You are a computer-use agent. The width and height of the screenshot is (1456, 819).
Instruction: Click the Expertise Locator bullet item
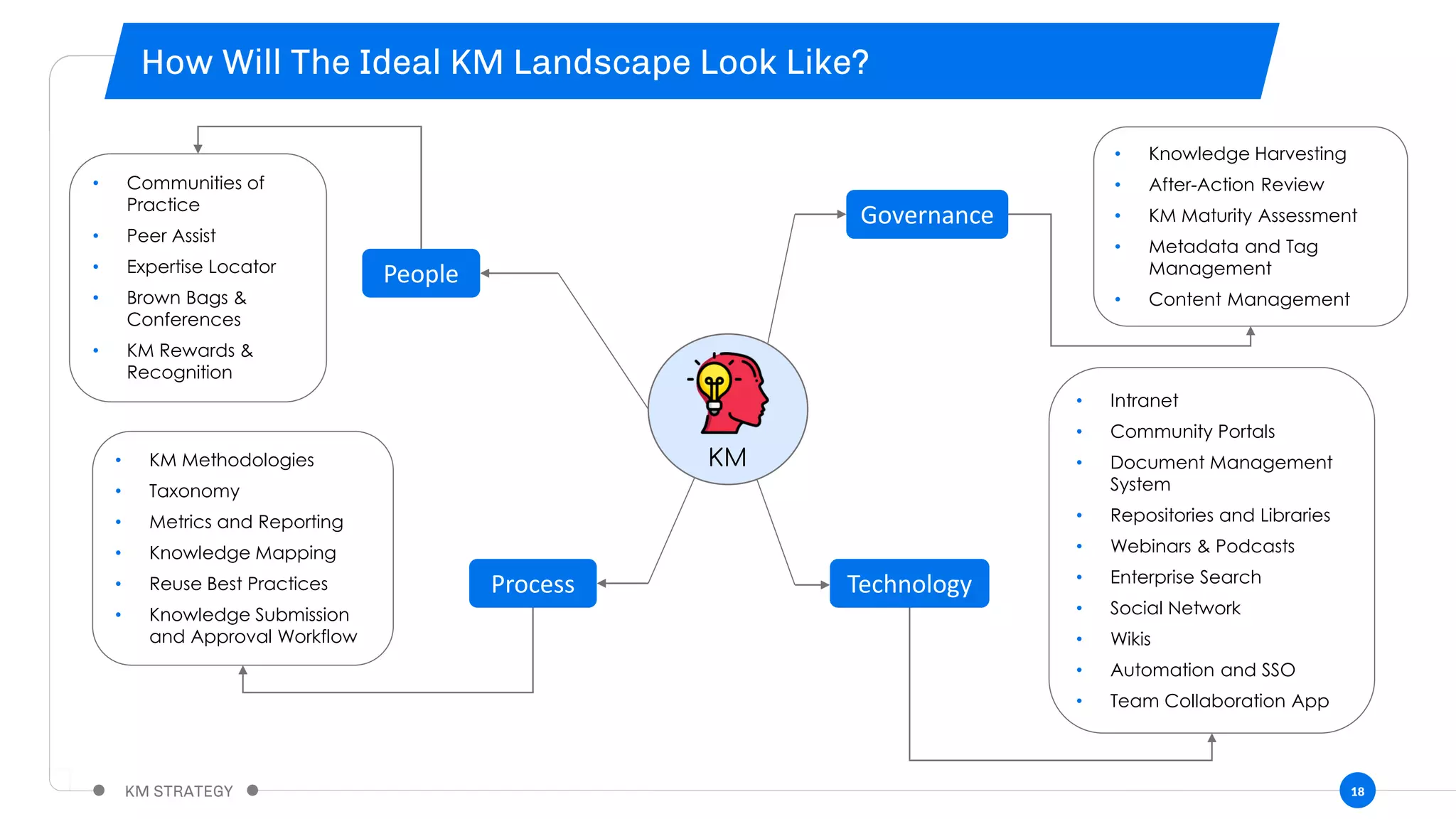click(201, 267)
